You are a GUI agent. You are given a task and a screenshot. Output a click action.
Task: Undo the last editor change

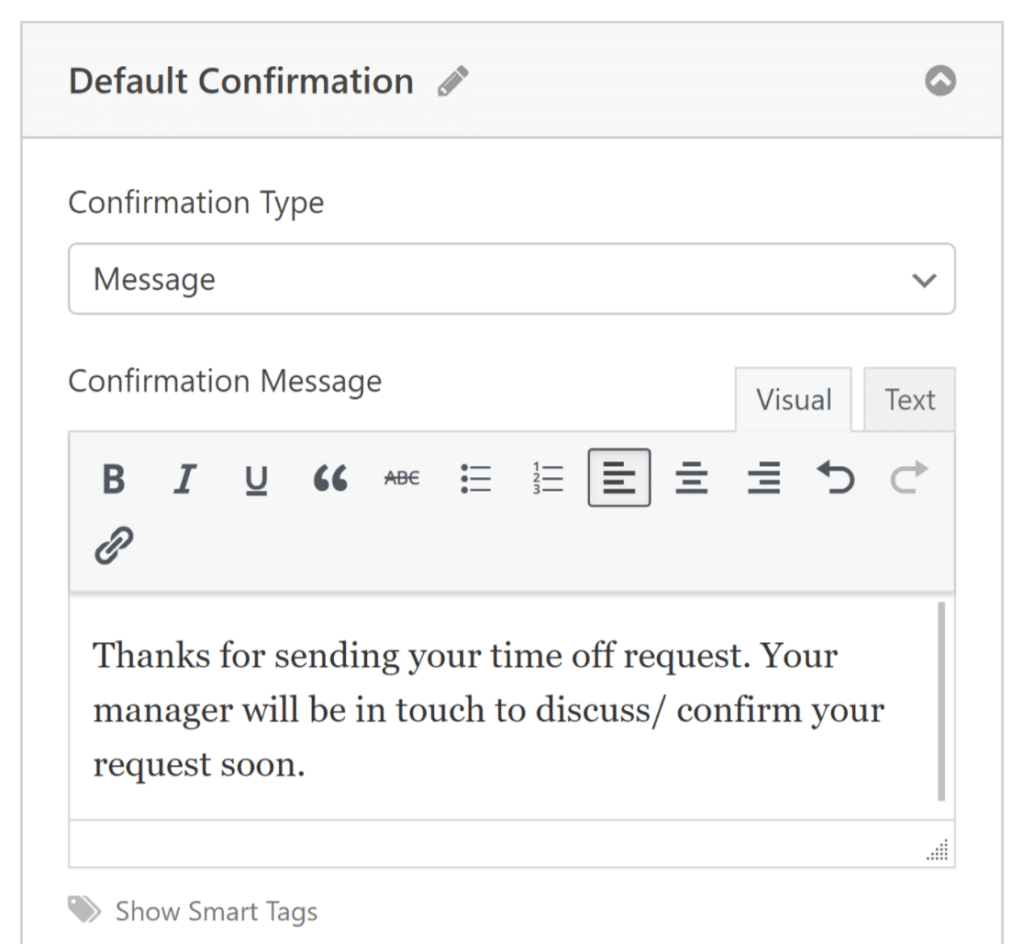835,478
